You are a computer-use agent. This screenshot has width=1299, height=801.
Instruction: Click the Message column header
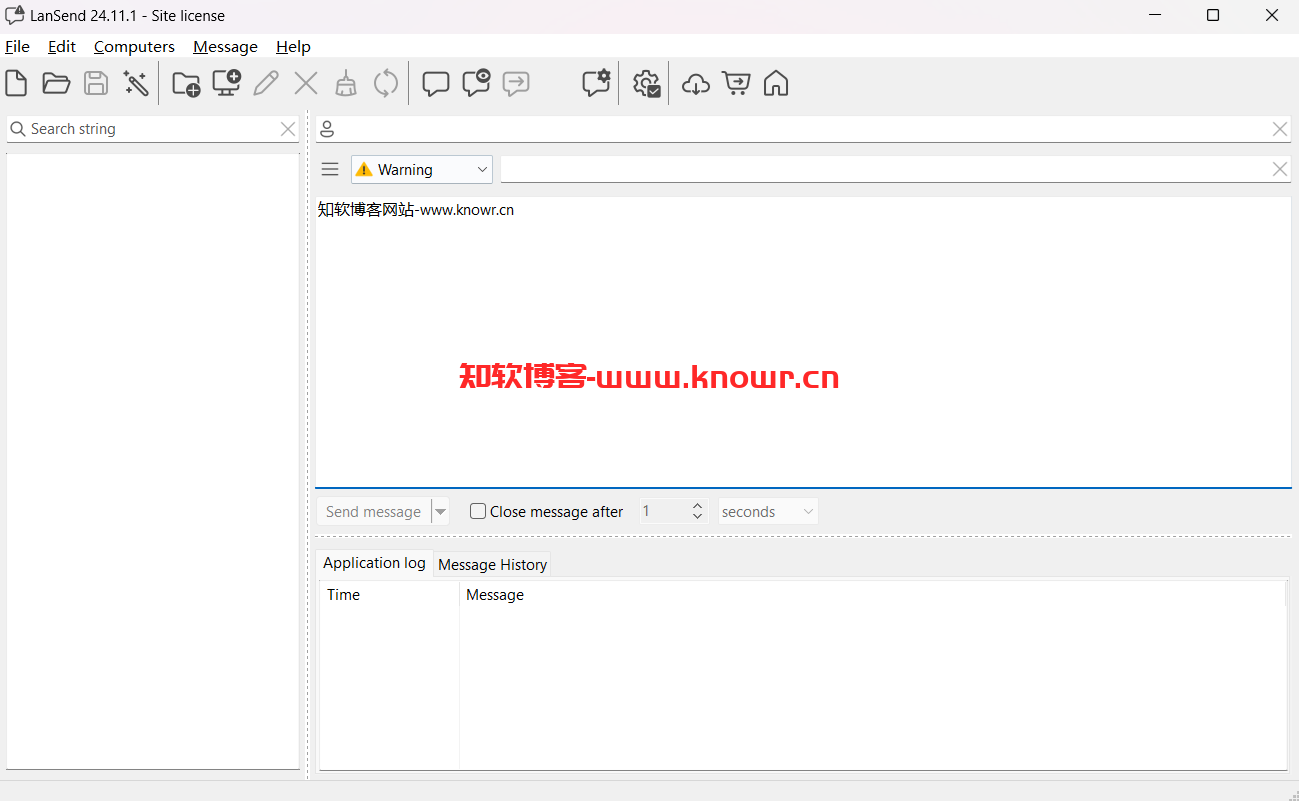(872, 594)
